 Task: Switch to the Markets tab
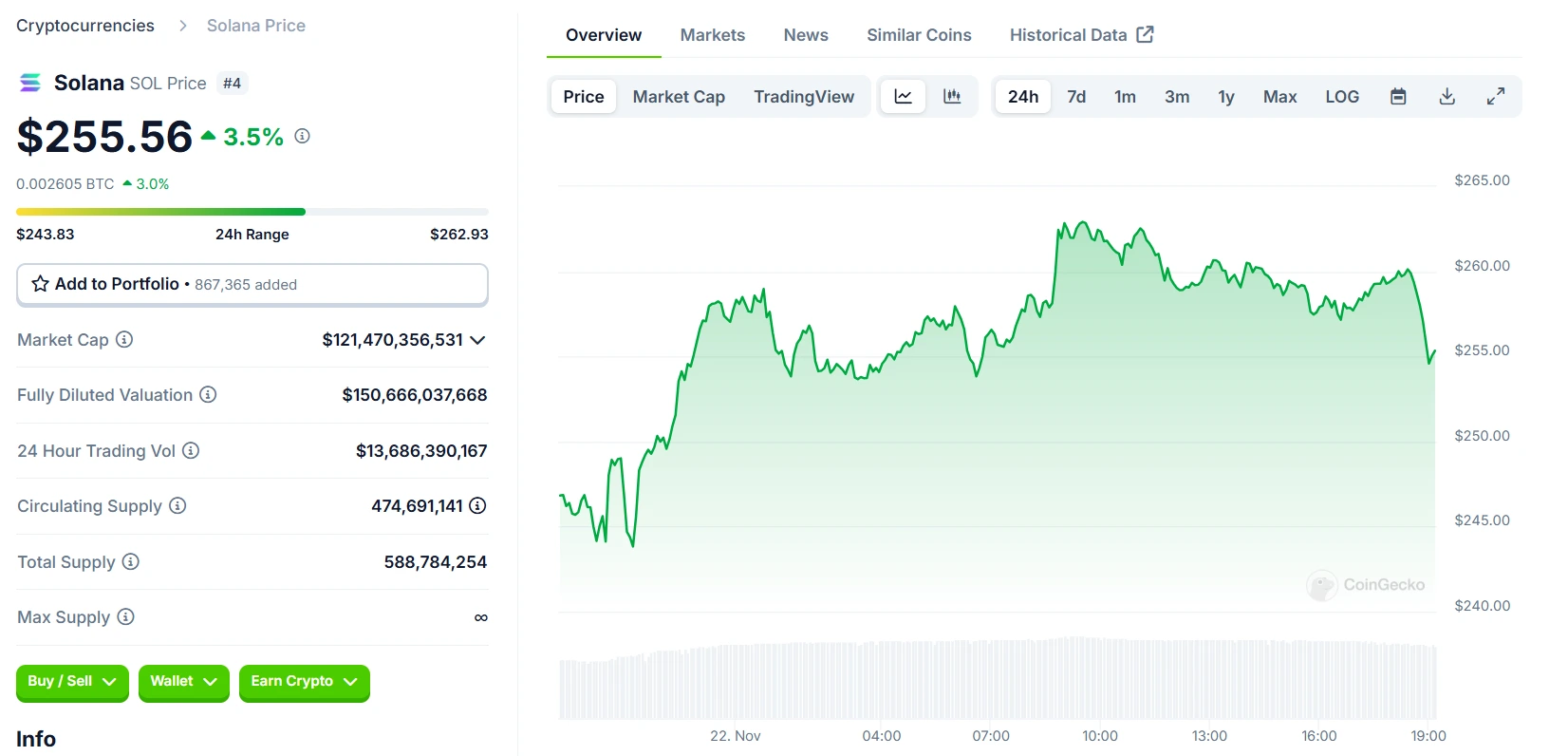(x=713, y=35)
